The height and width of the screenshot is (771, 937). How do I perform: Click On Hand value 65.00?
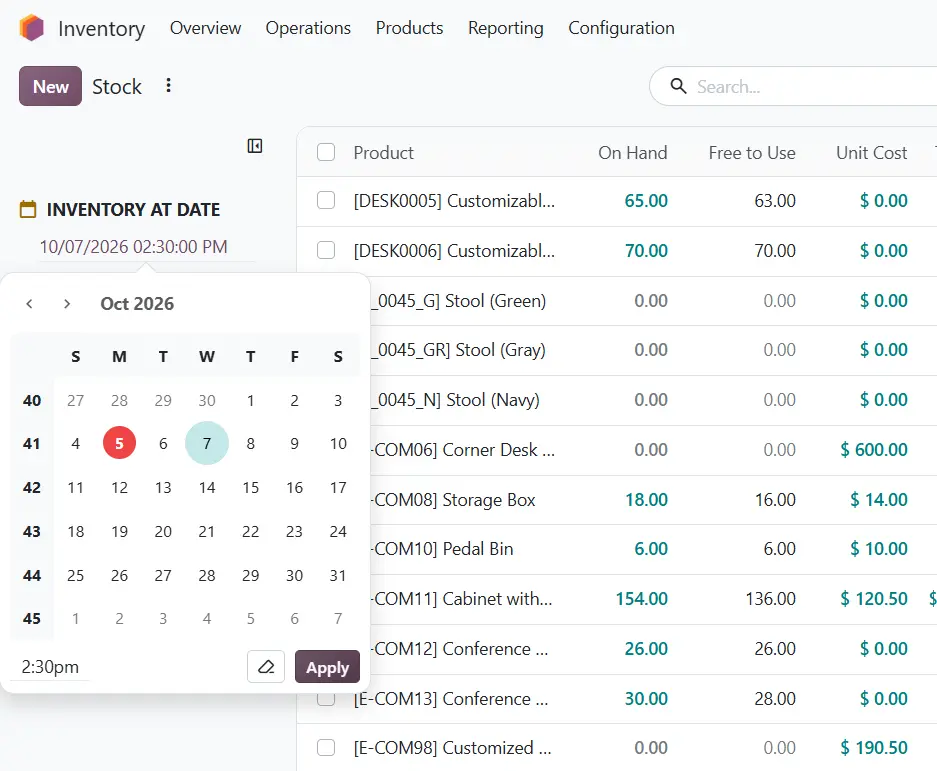(x=646, y=201)
